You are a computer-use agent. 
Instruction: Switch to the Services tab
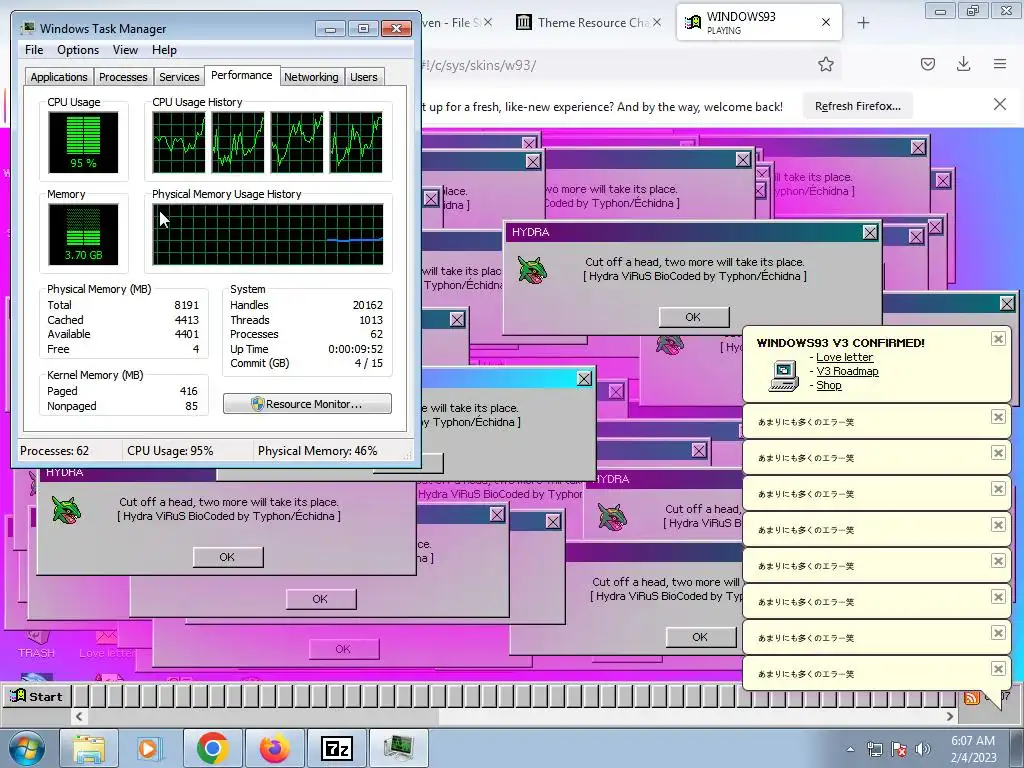pyautogui.click(x=179, y=77)
